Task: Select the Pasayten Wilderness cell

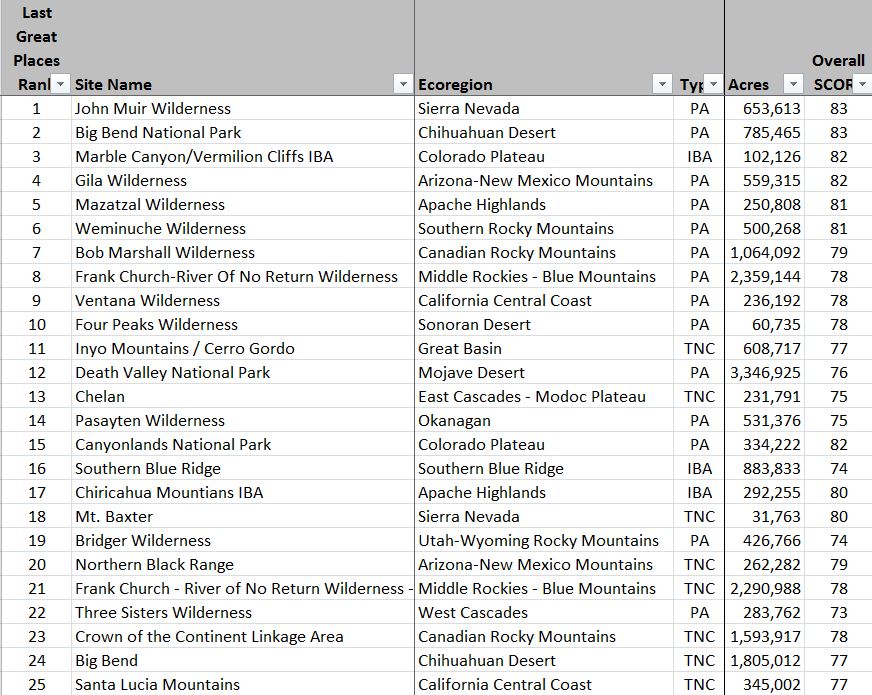Action: 242,420
